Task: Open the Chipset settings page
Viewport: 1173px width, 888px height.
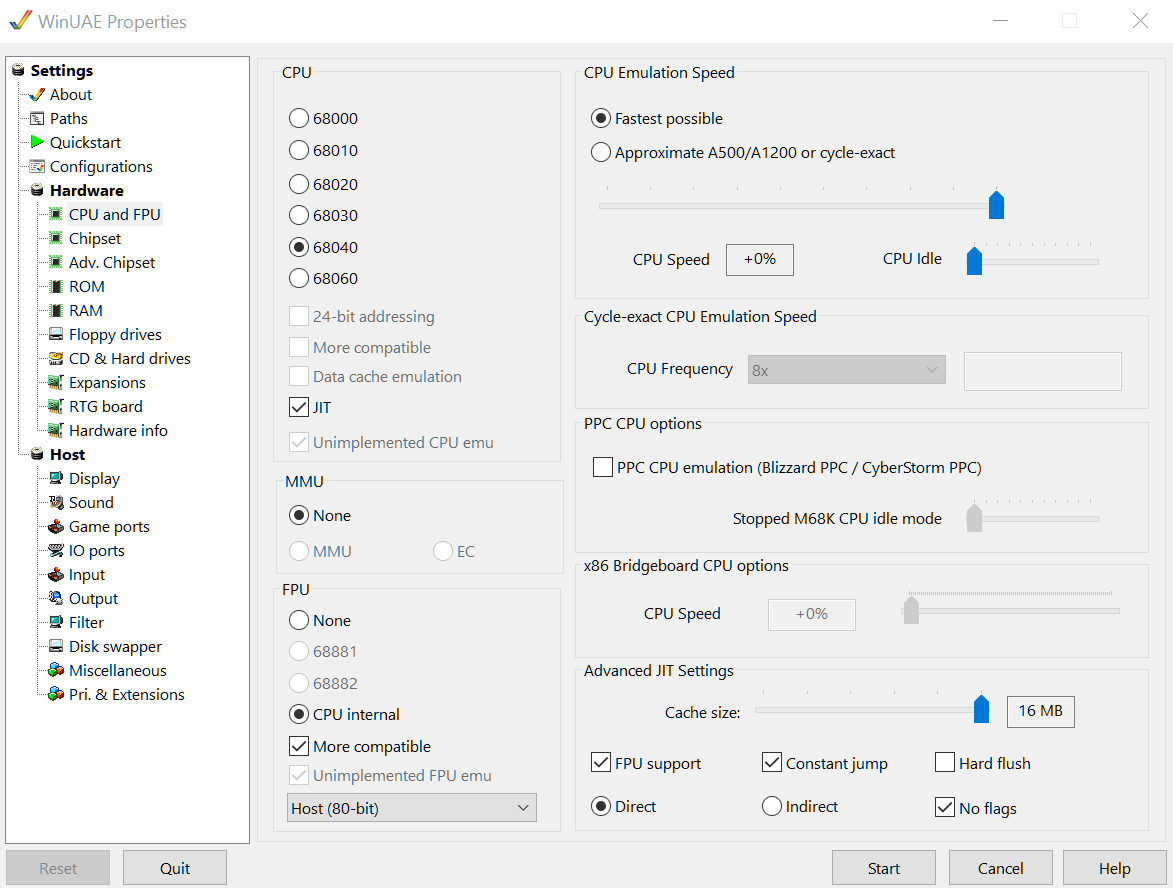Action: (94, 239)
